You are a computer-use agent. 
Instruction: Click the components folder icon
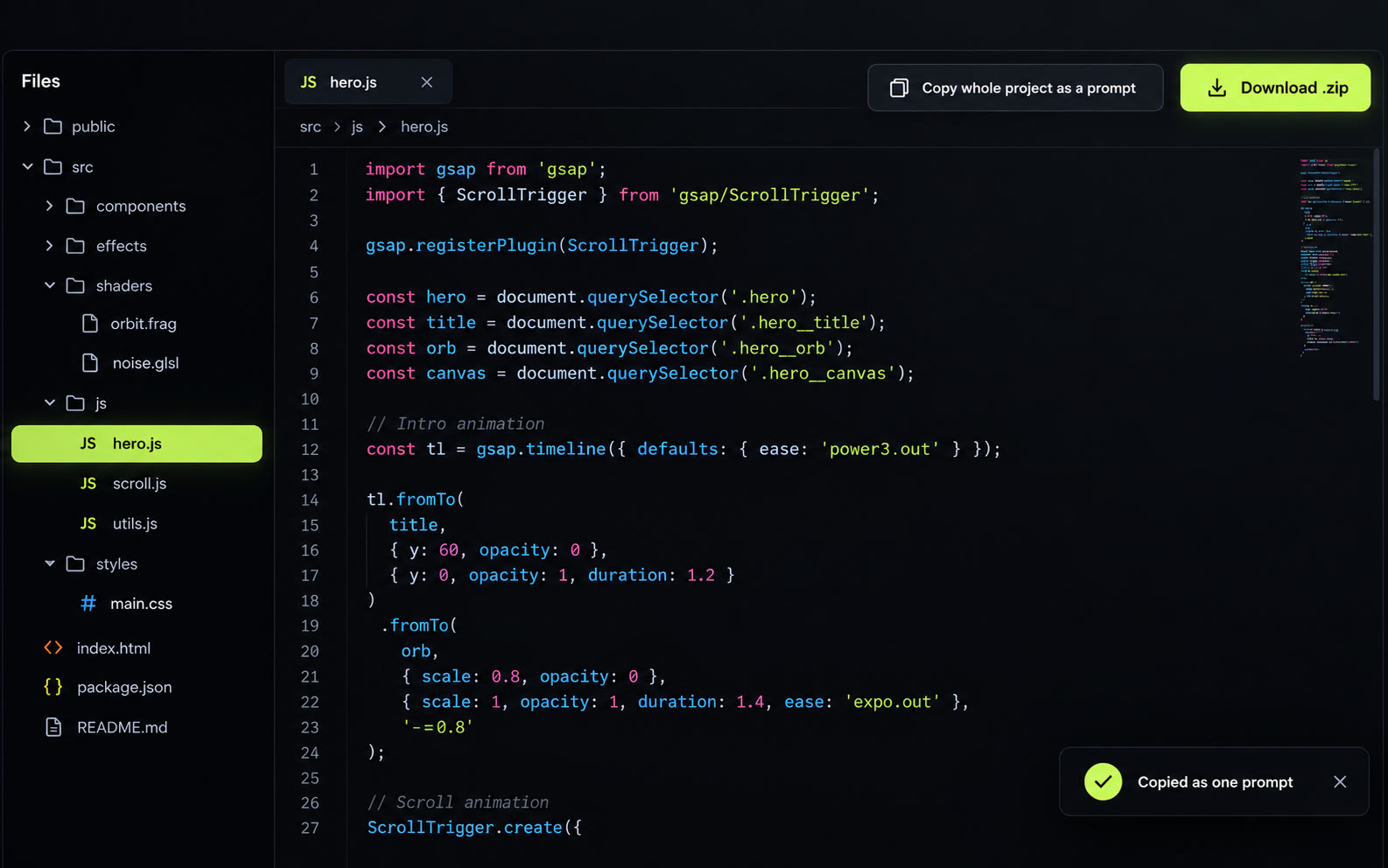click(x=76, y=206)
